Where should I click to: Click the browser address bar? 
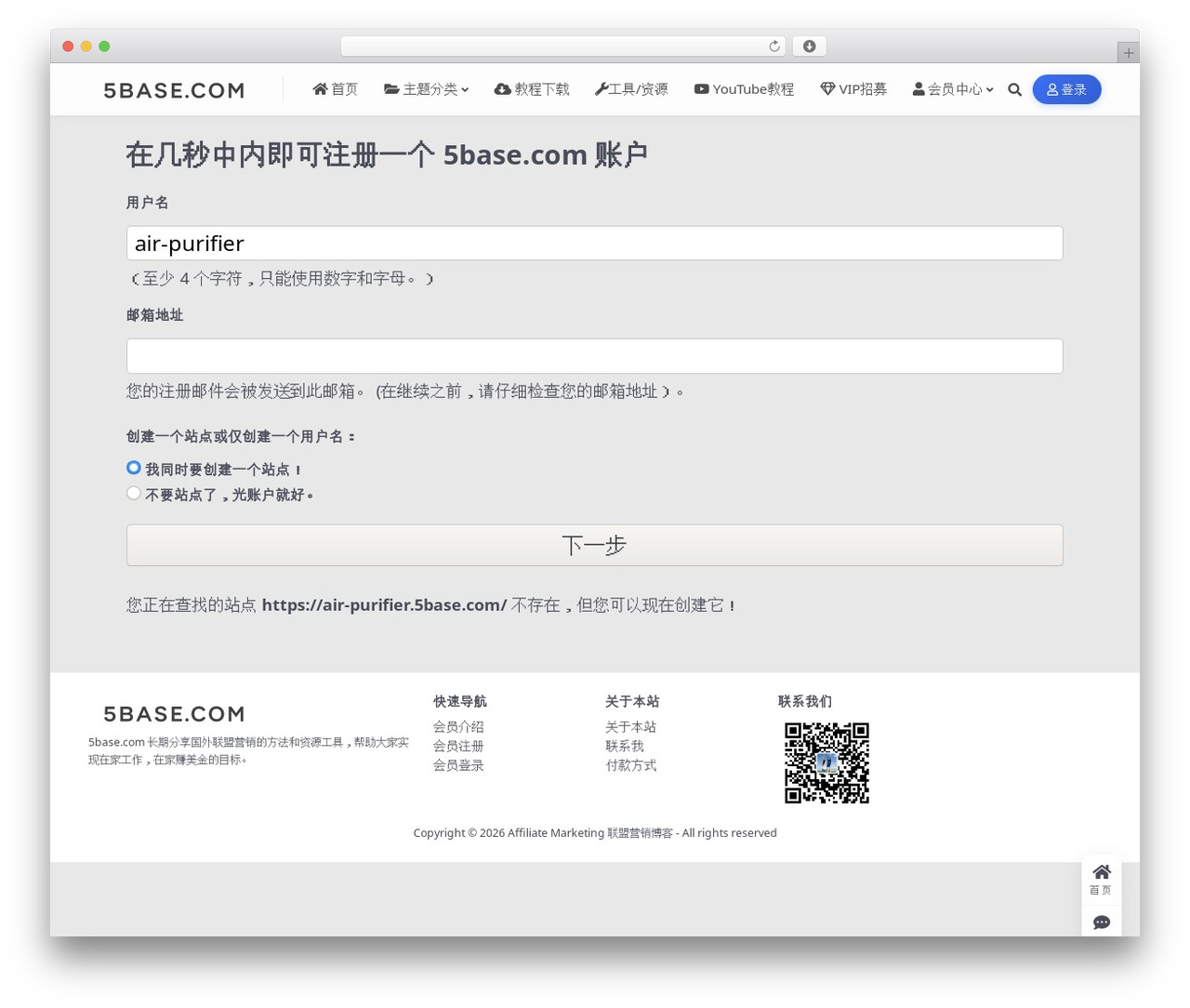click(563, 46)
